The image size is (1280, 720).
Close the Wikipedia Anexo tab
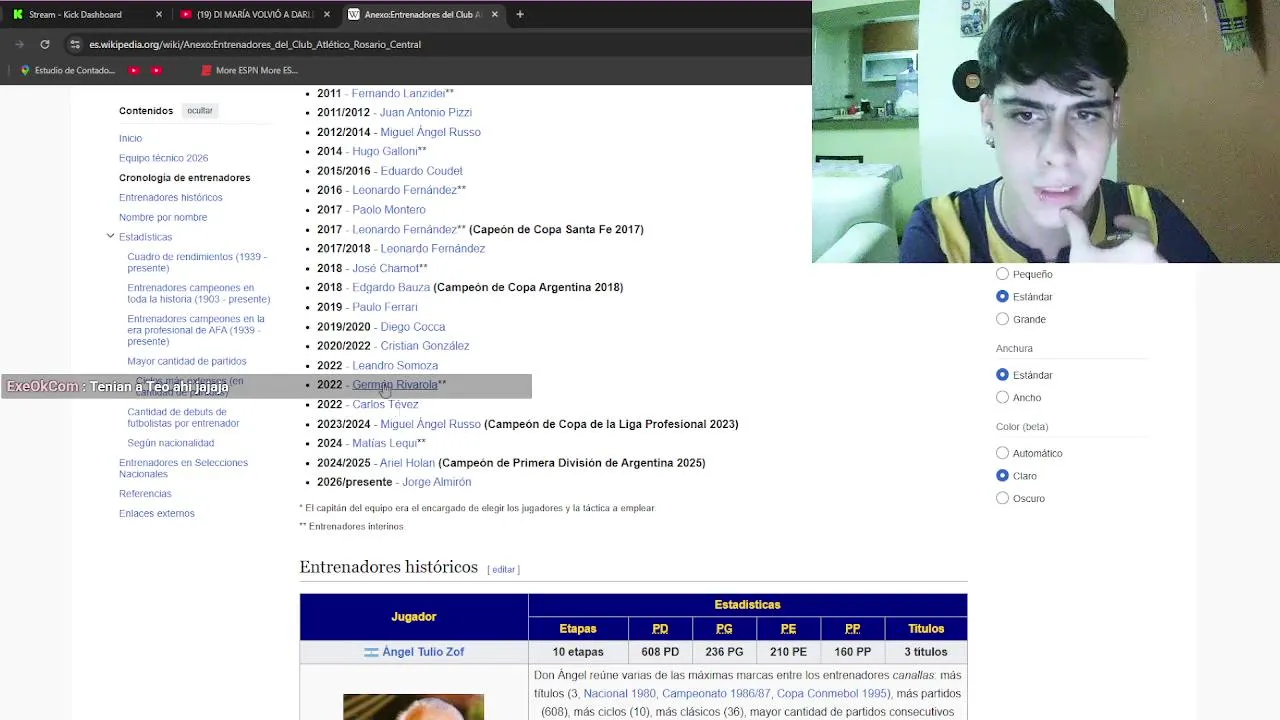(x=494, y=14)
